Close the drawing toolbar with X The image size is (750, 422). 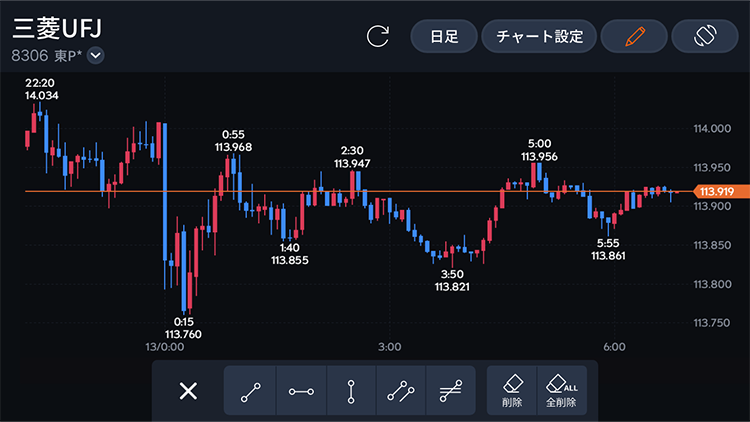point(188,391)
